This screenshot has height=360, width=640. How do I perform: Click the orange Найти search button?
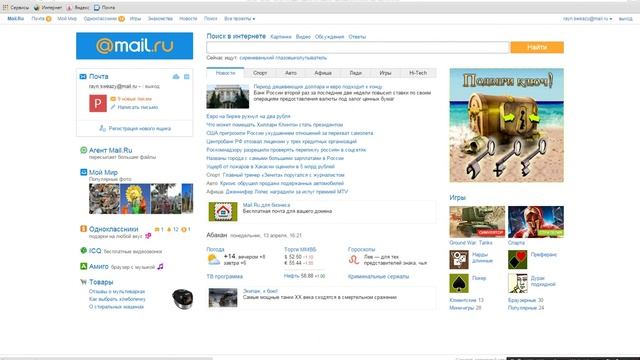click(x=537, y=47)
